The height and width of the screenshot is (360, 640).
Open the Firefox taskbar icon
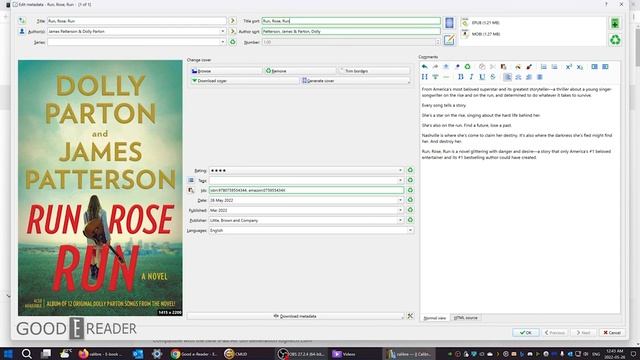100,354
